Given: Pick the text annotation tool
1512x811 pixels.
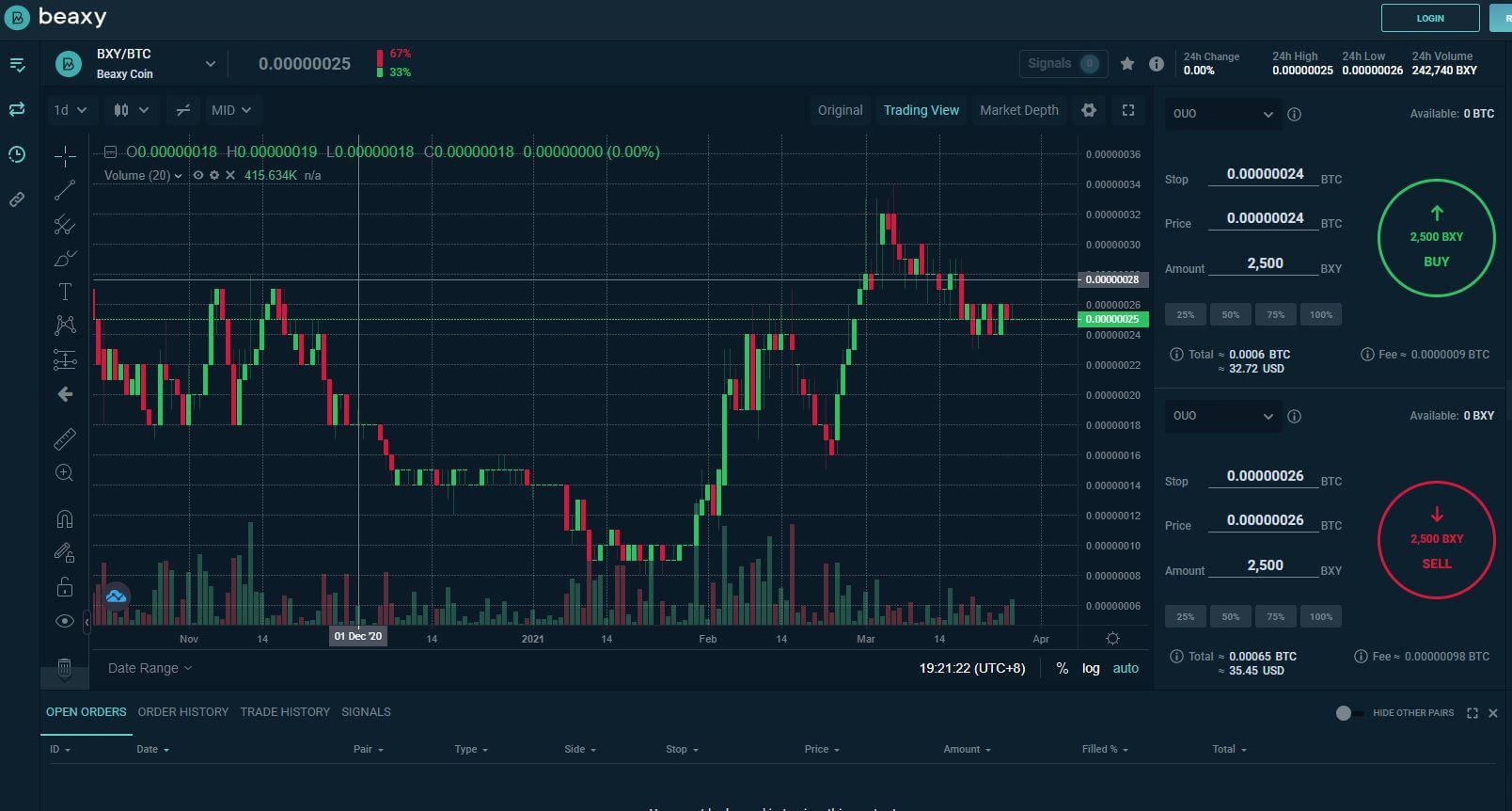Looking at the screenshot, I should pos(65,293).
